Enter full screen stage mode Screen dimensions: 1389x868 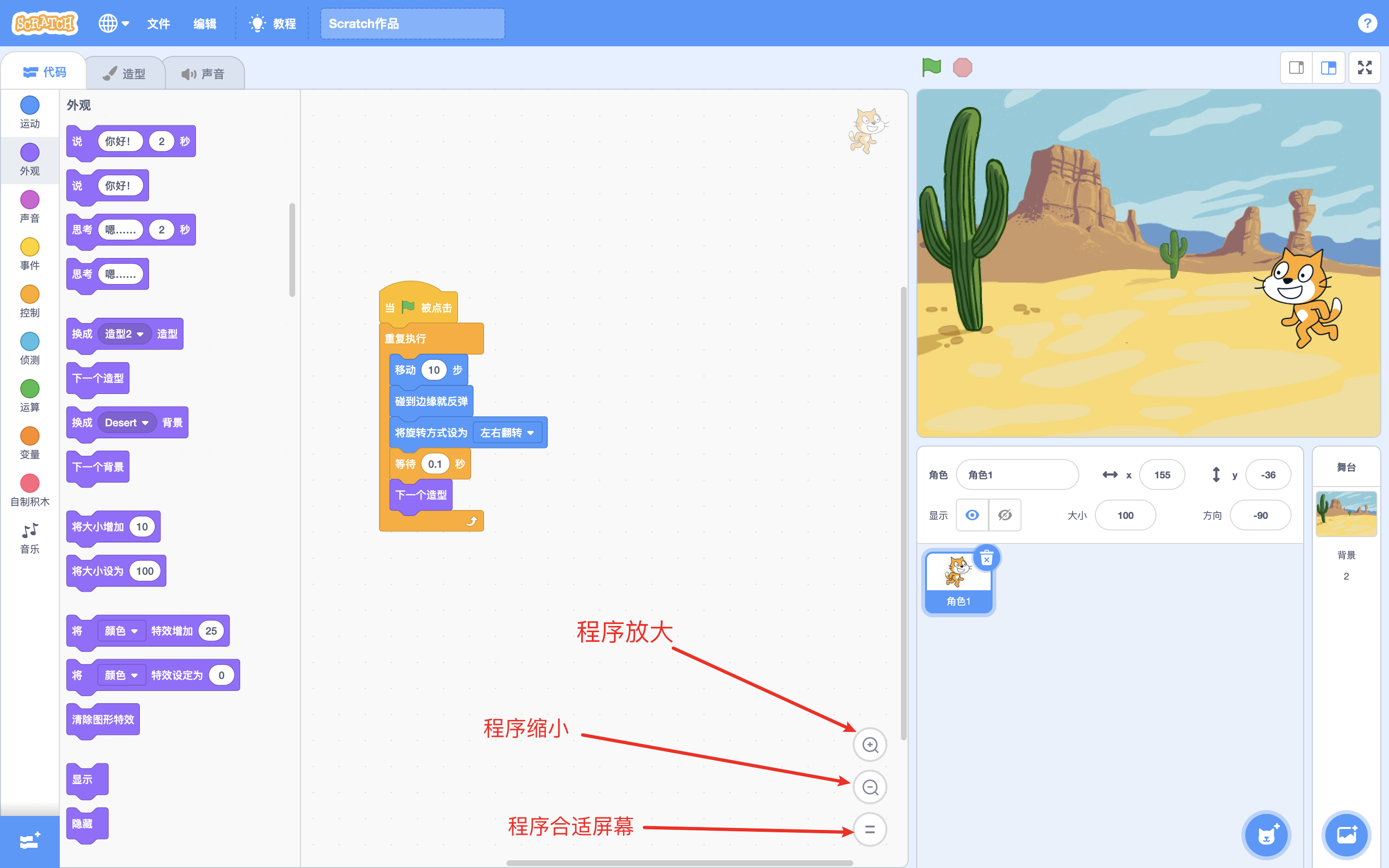[x=1365, y=68]
